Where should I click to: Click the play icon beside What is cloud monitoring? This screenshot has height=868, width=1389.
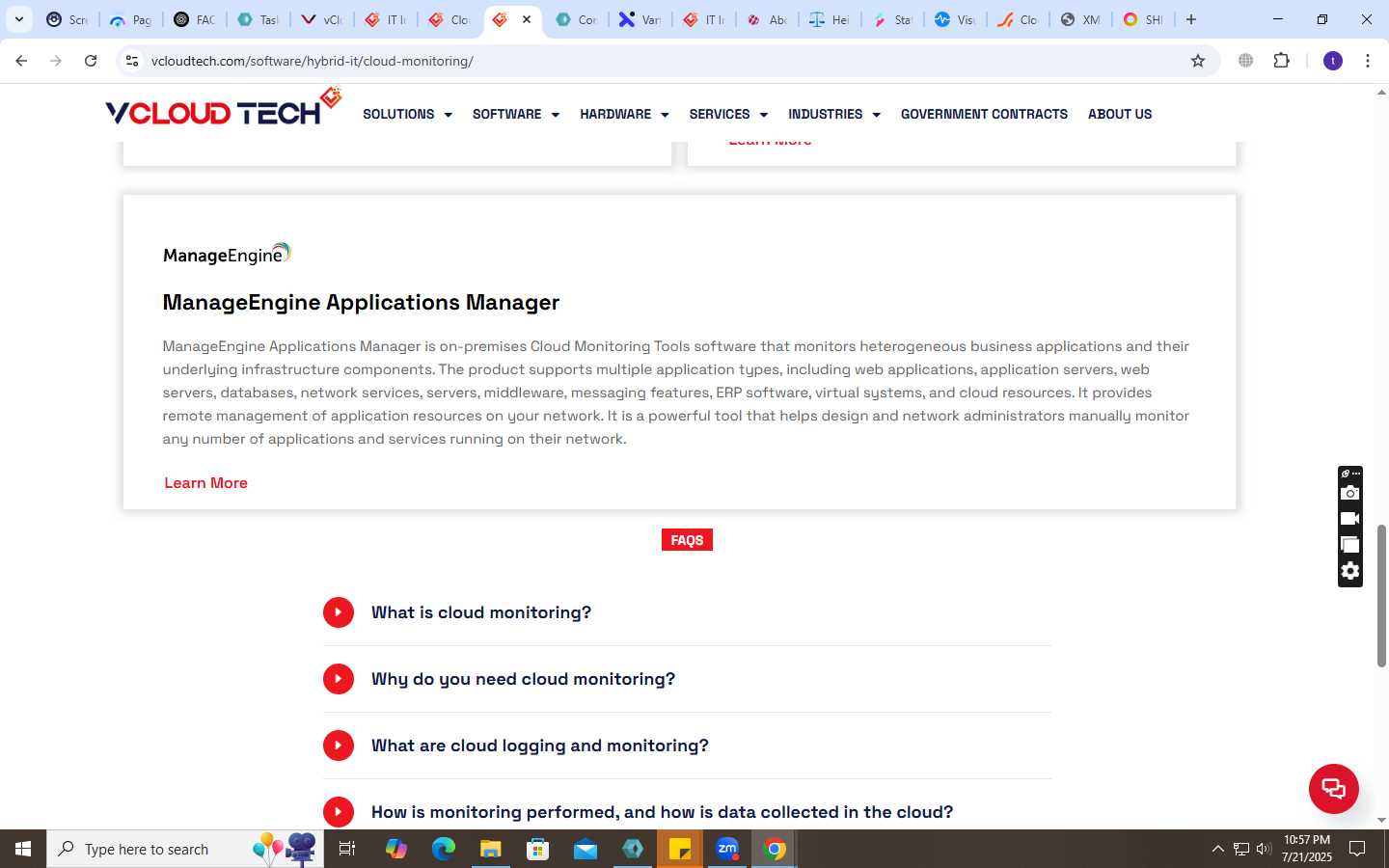[x=339, y=612]
